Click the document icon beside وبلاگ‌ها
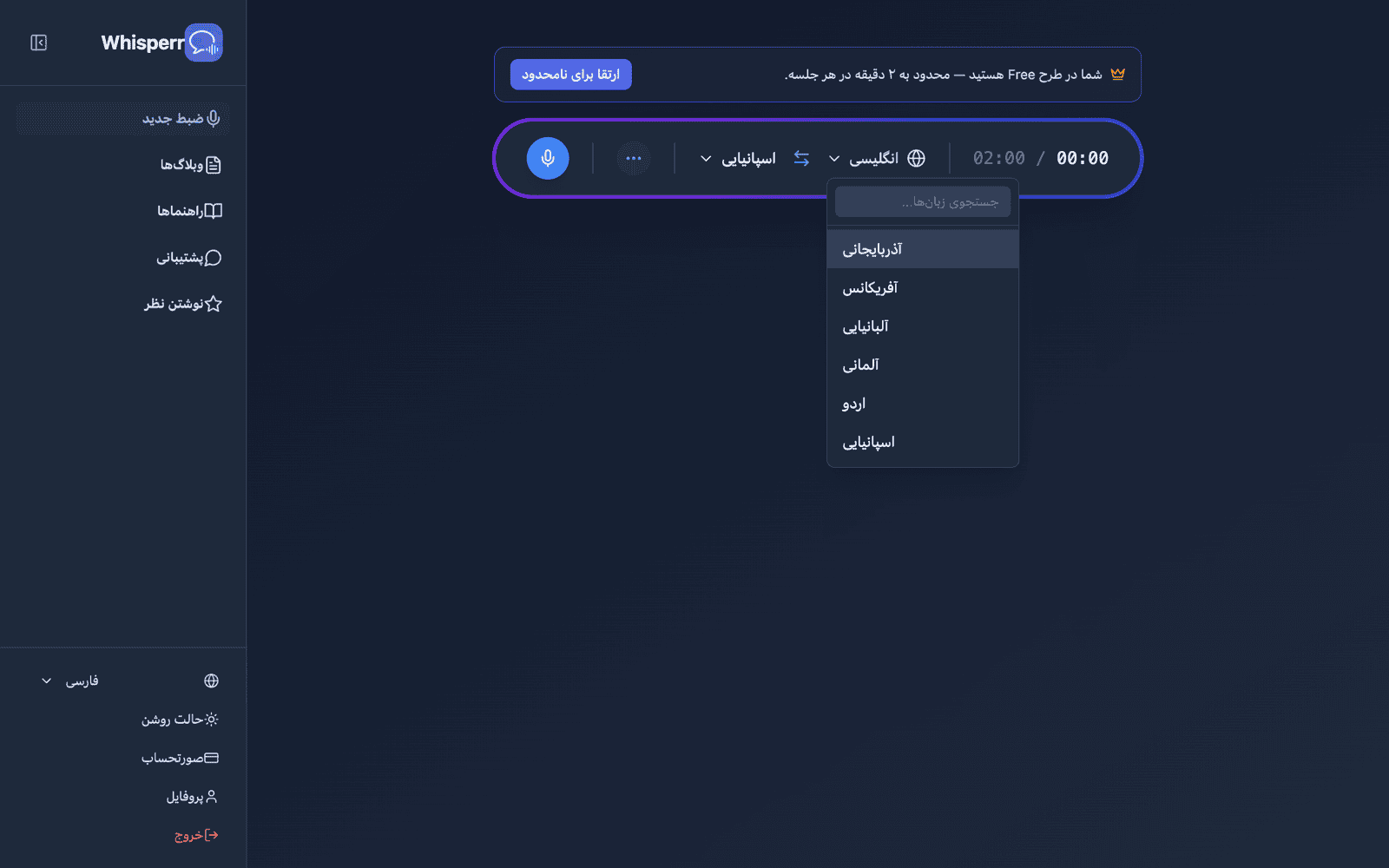The height and width of the screenshot is (868, 1389). [x=214, y=165]
